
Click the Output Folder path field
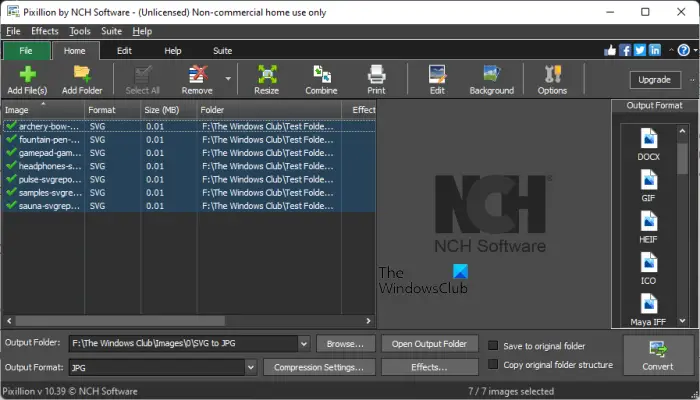coord(183,344)
